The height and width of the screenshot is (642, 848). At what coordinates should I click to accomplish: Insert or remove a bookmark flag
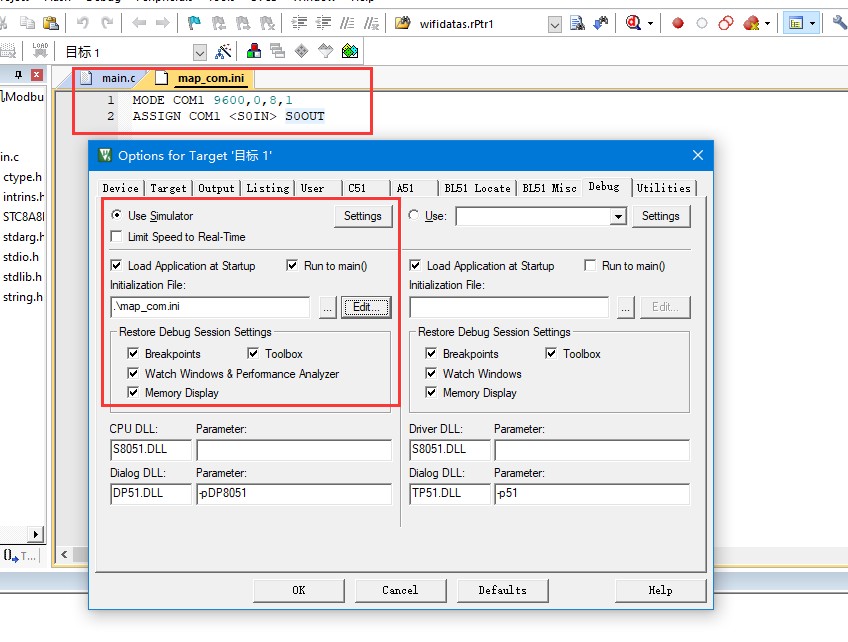[194, 23]
